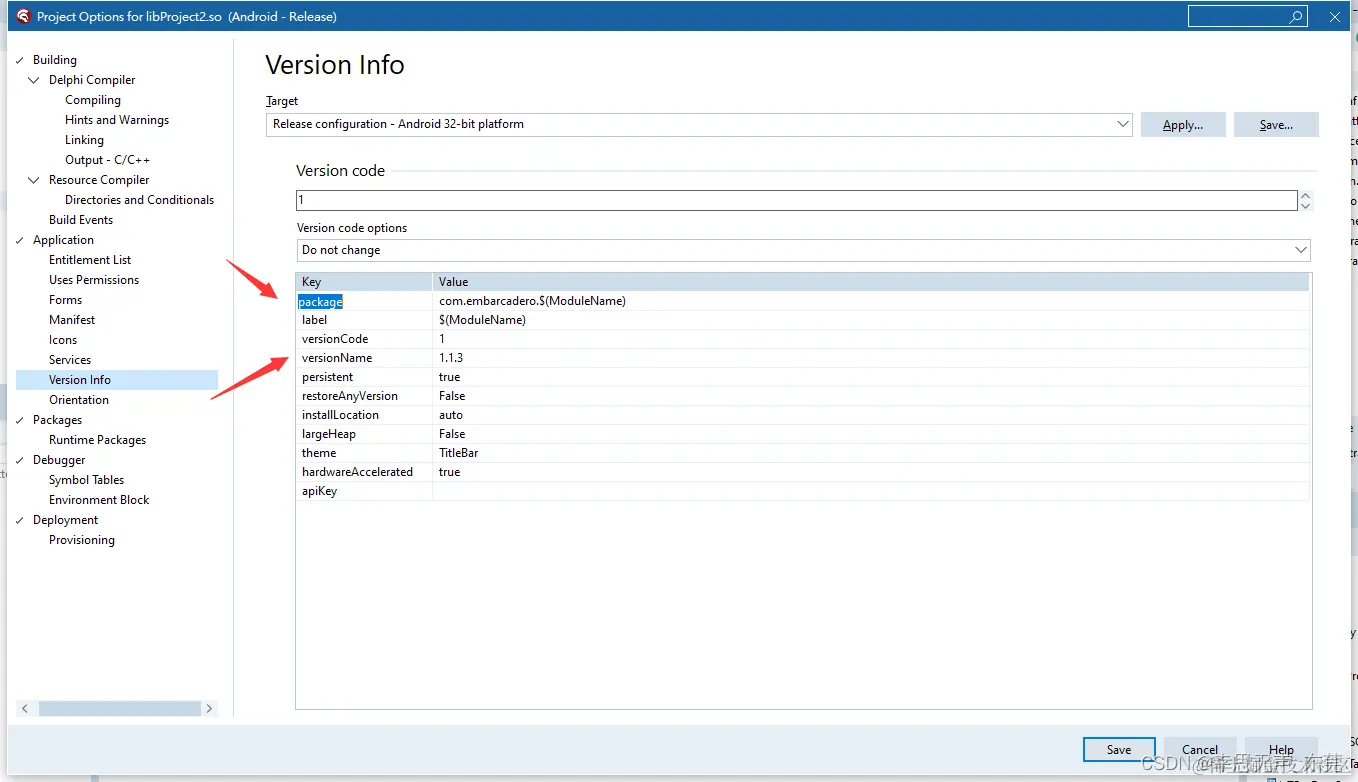Click the Value column header
The width and height of the screenshot is (1358, 782).
[871, 282]
